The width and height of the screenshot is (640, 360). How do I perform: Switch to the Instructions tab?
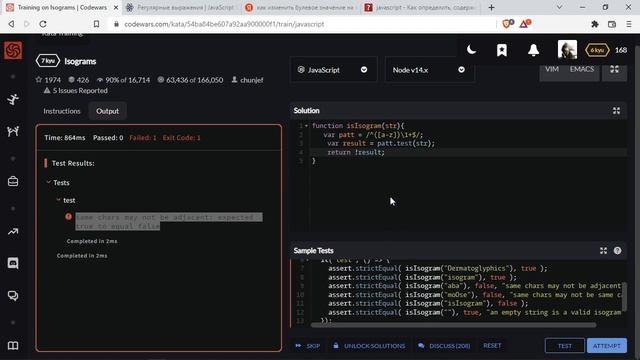click(62, 111)
